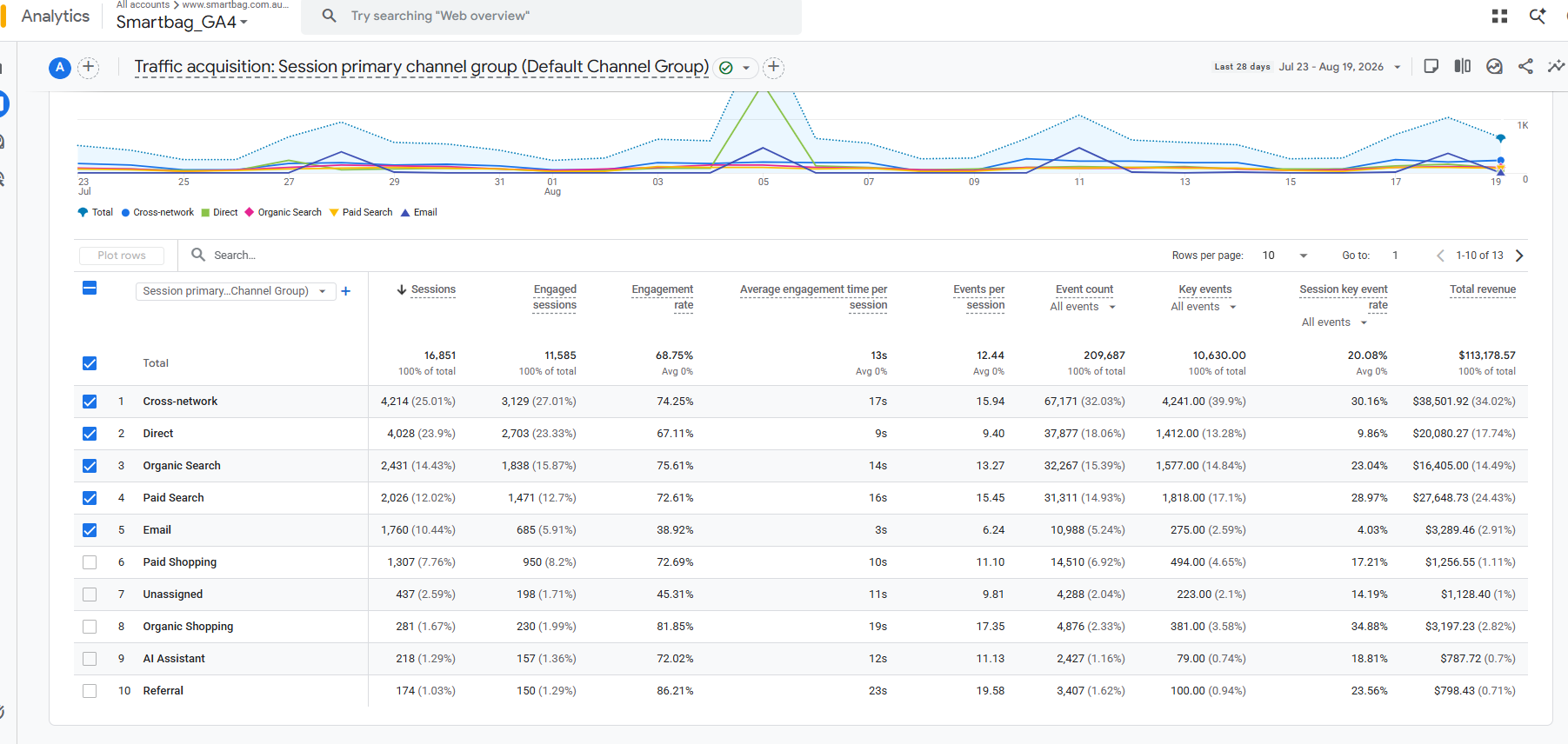Tick the Referral row checkbox
This screenshot has height=744, width=1568.
[x=90, y=691]
